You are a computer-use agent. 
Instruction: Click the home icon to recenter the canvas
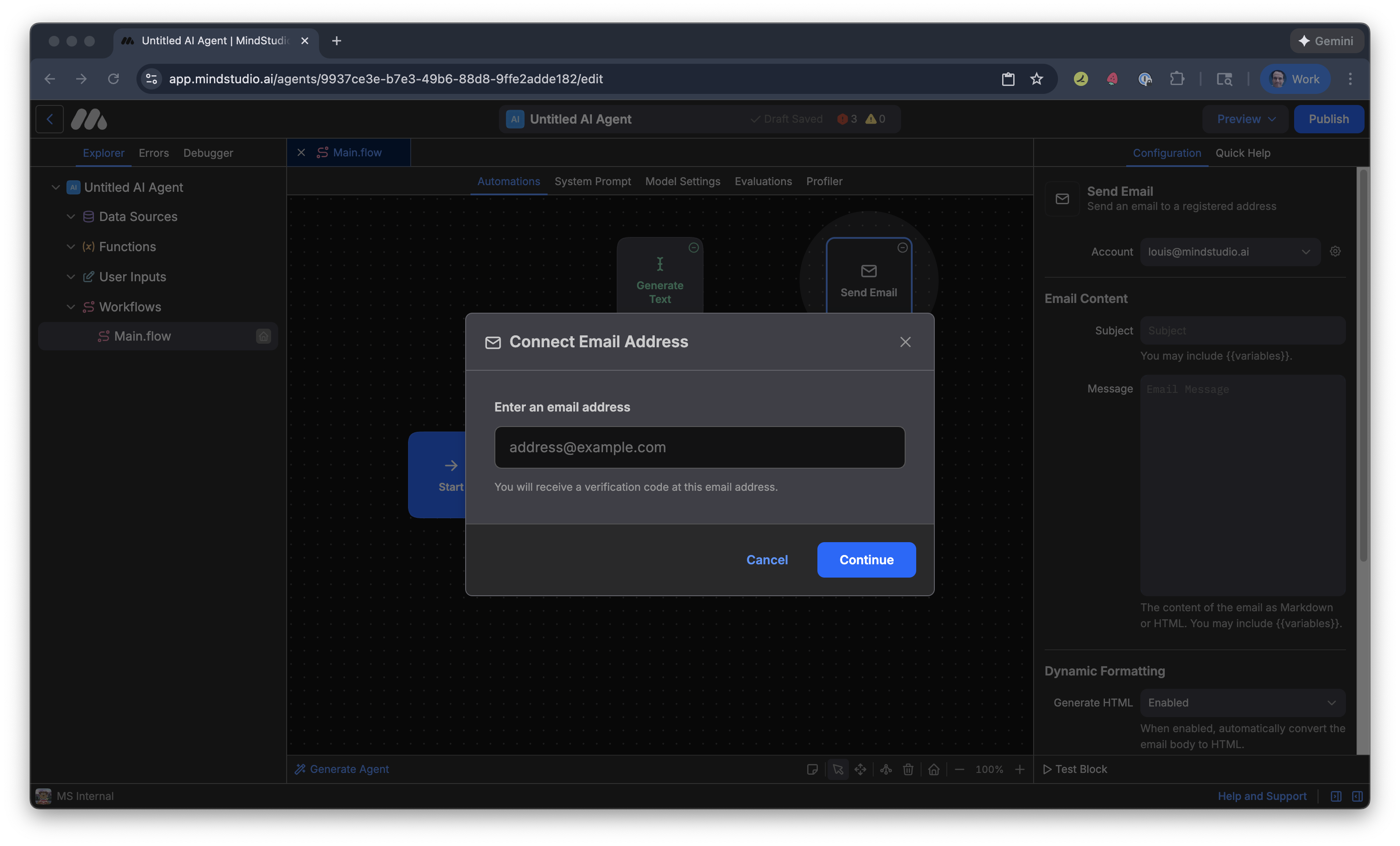934,769
